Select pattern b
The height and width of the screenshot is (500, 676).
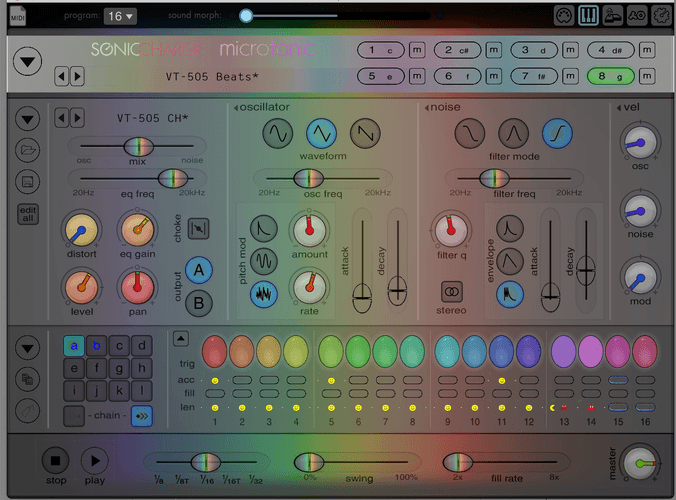[97, 346]
